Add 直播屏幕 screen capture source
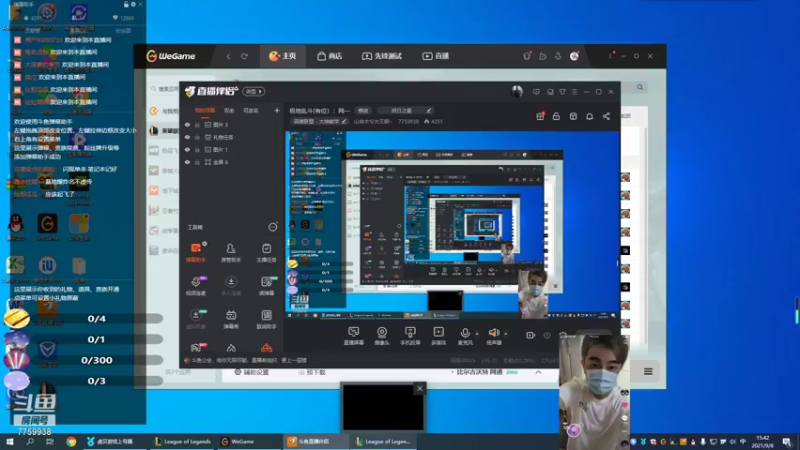Image resolution: width=800 pixels, height=450 pixels. (x=354, y=336)
